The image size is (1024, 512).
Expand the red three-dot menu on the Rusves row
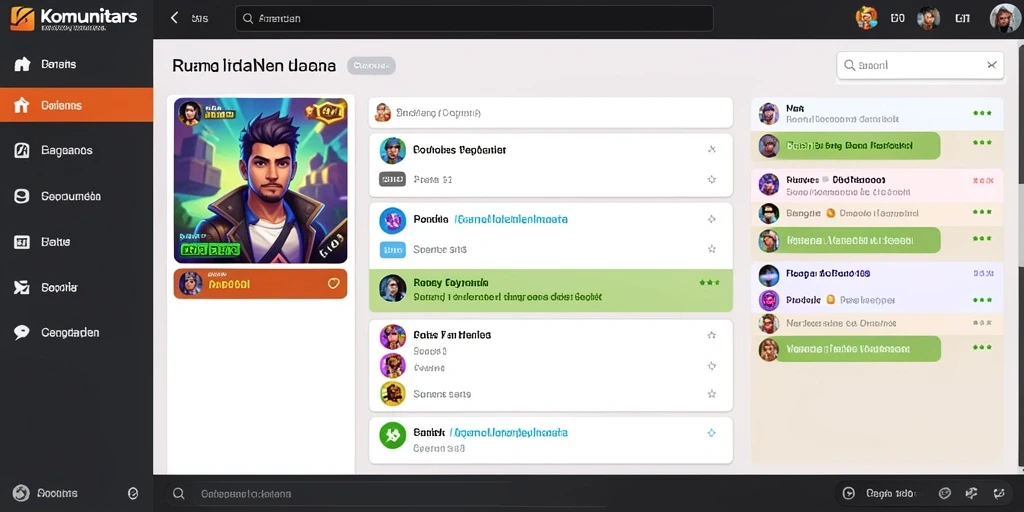coord(982,180)
